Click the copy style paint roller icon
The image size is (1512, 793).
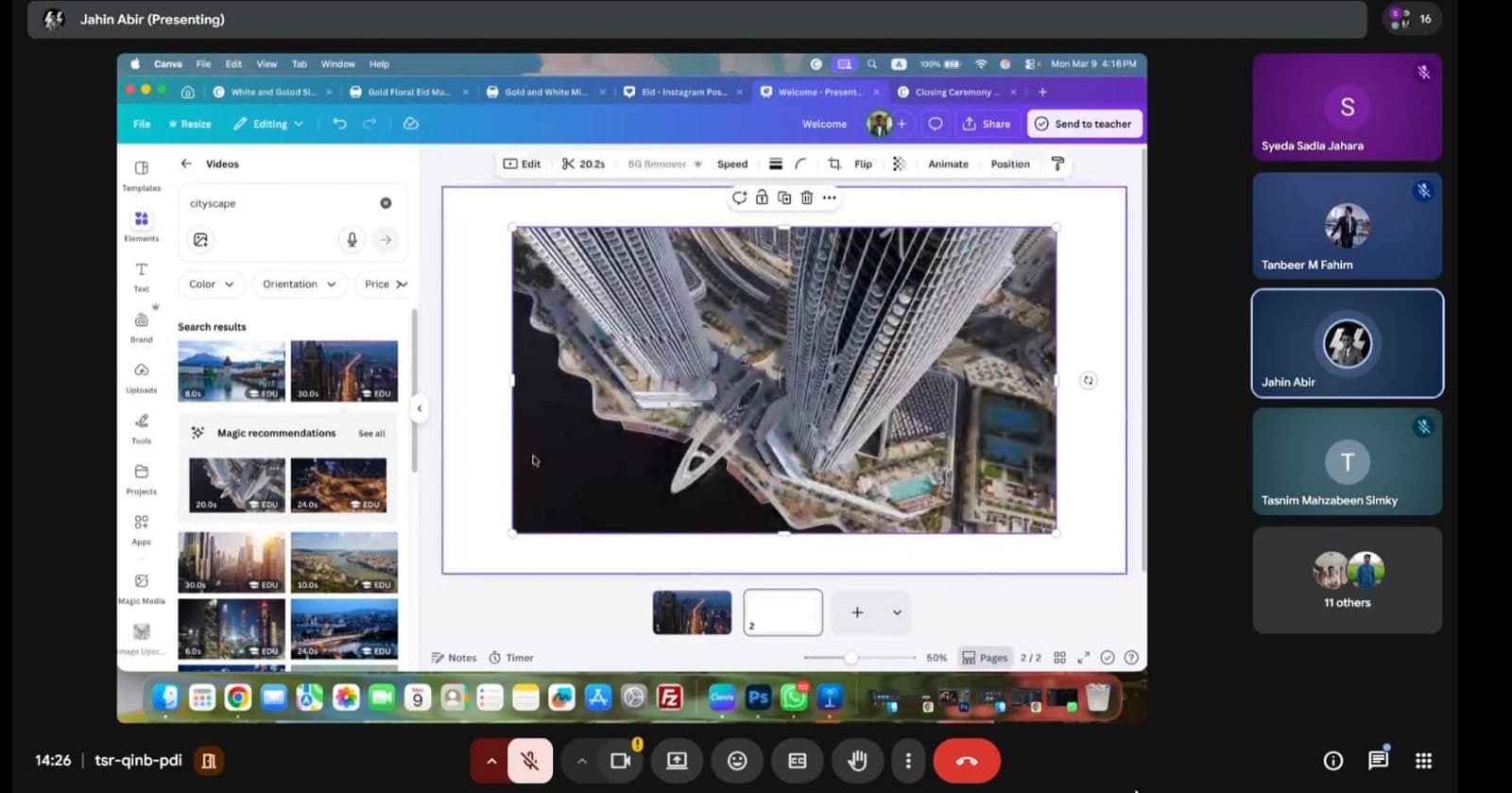pyautogui.click(x=1057, y=164)
